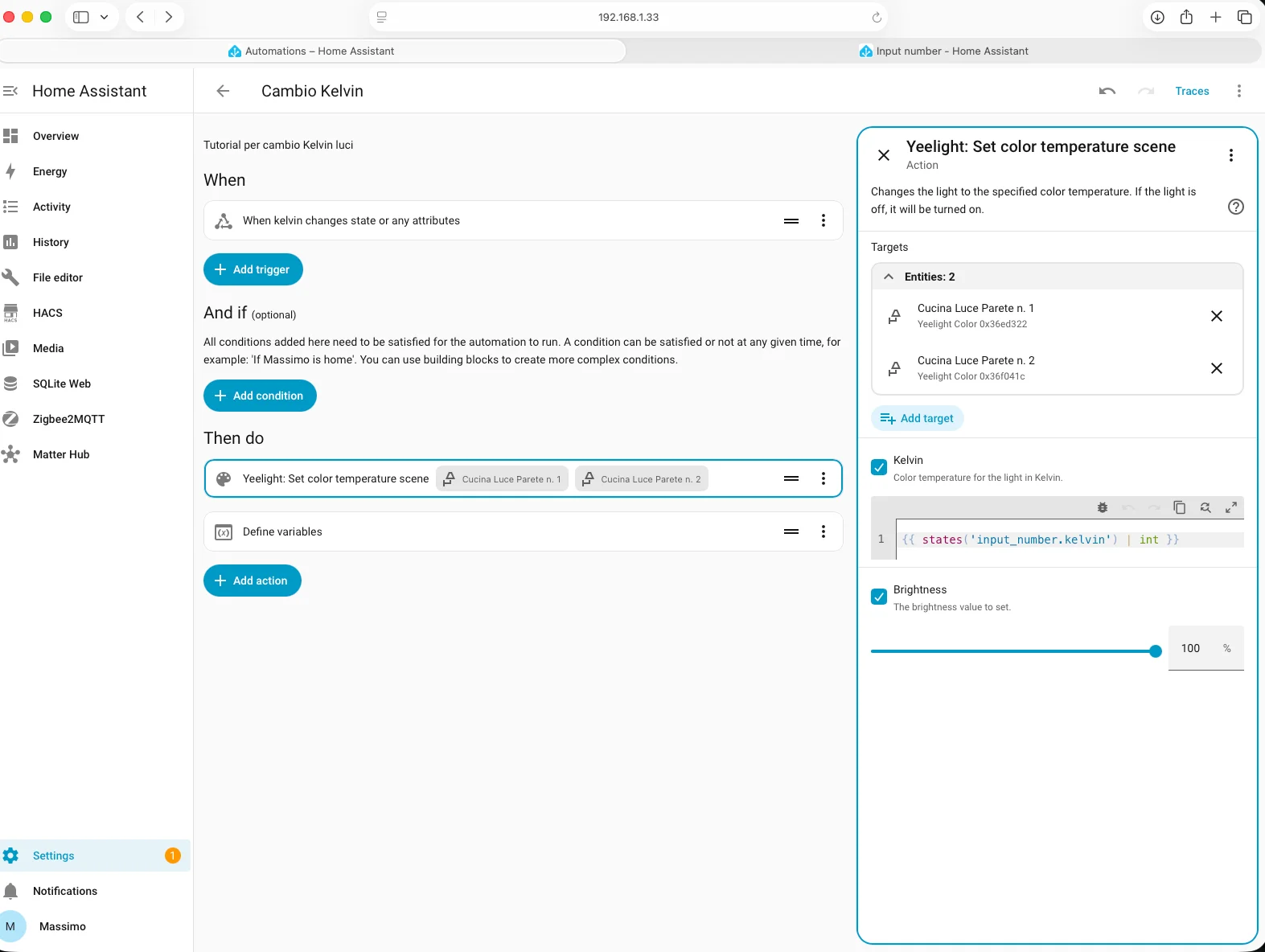Switch to Input number - Home Assistant tab
Screen dimensions: 1265x952
943,51
